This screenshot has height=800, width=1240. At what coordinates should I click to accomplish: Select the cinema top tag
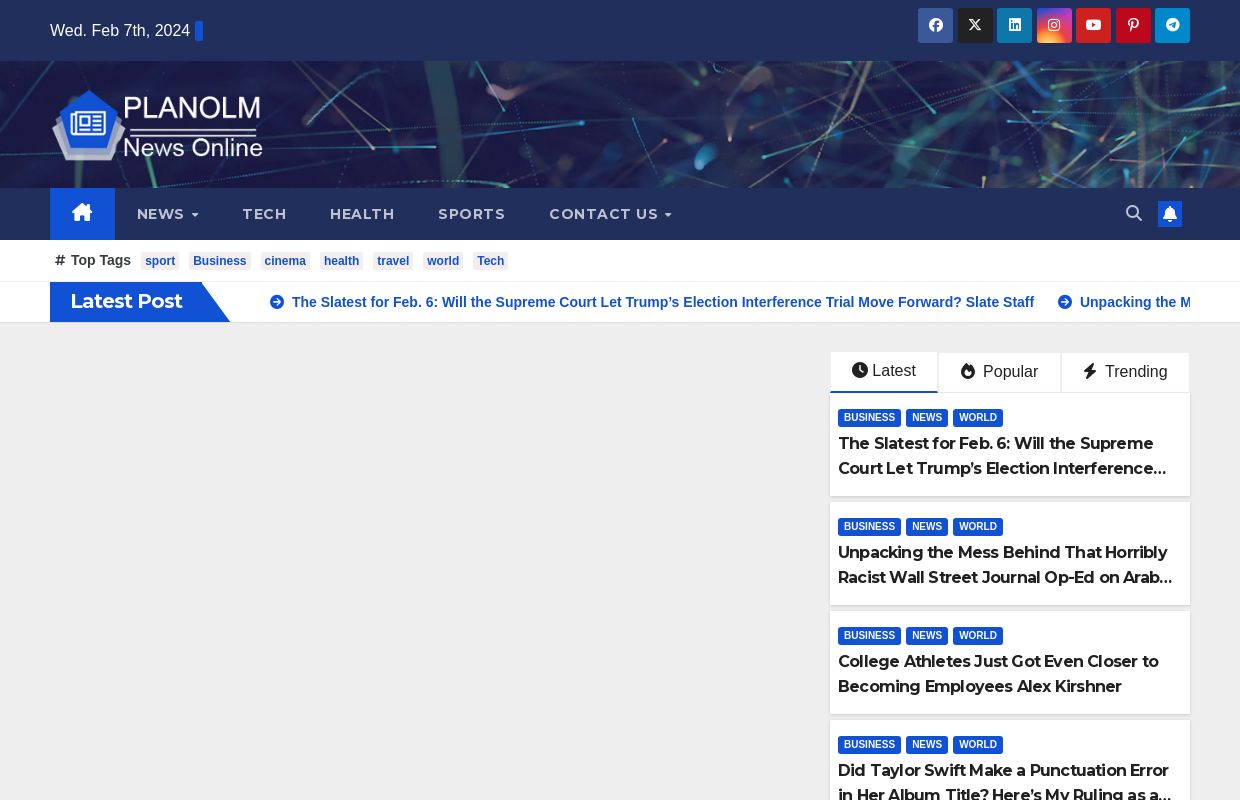(x=285, y=261)
